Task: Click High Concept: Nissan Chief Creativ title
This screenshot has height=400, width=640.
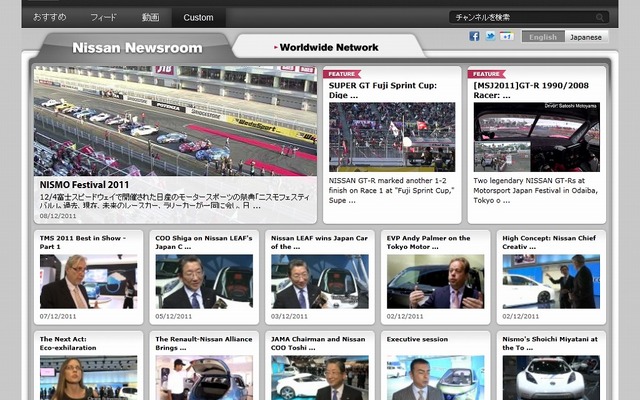Action: [549, 242]
